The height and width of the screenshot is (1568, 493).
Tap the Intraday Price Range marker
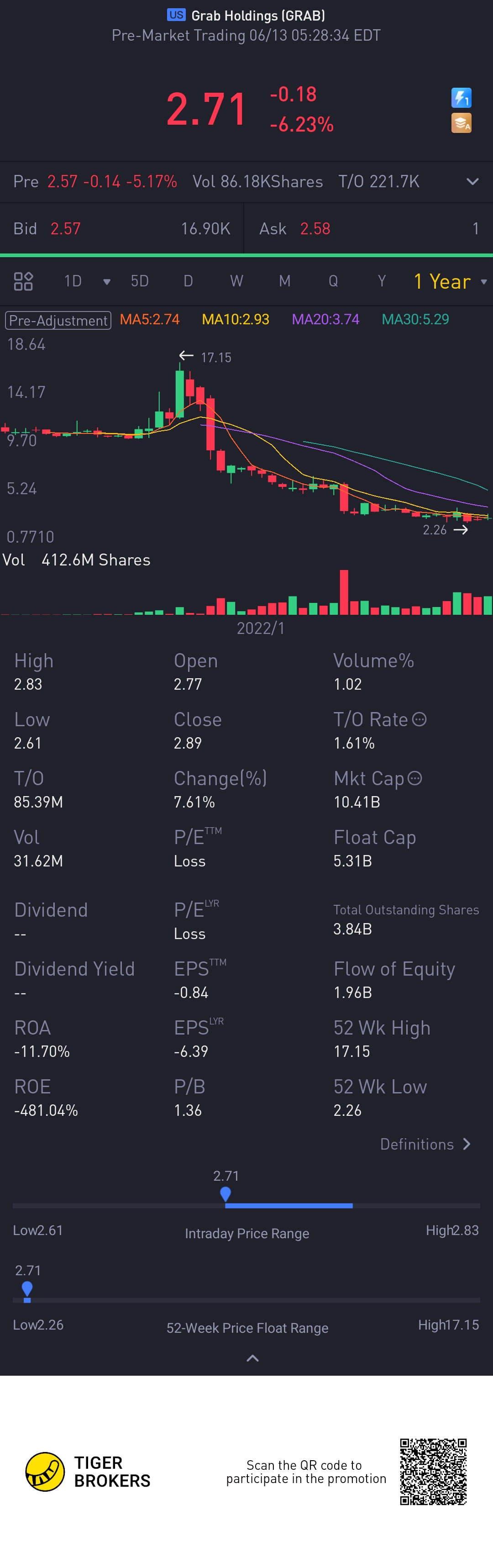[x=225, y=1193]
